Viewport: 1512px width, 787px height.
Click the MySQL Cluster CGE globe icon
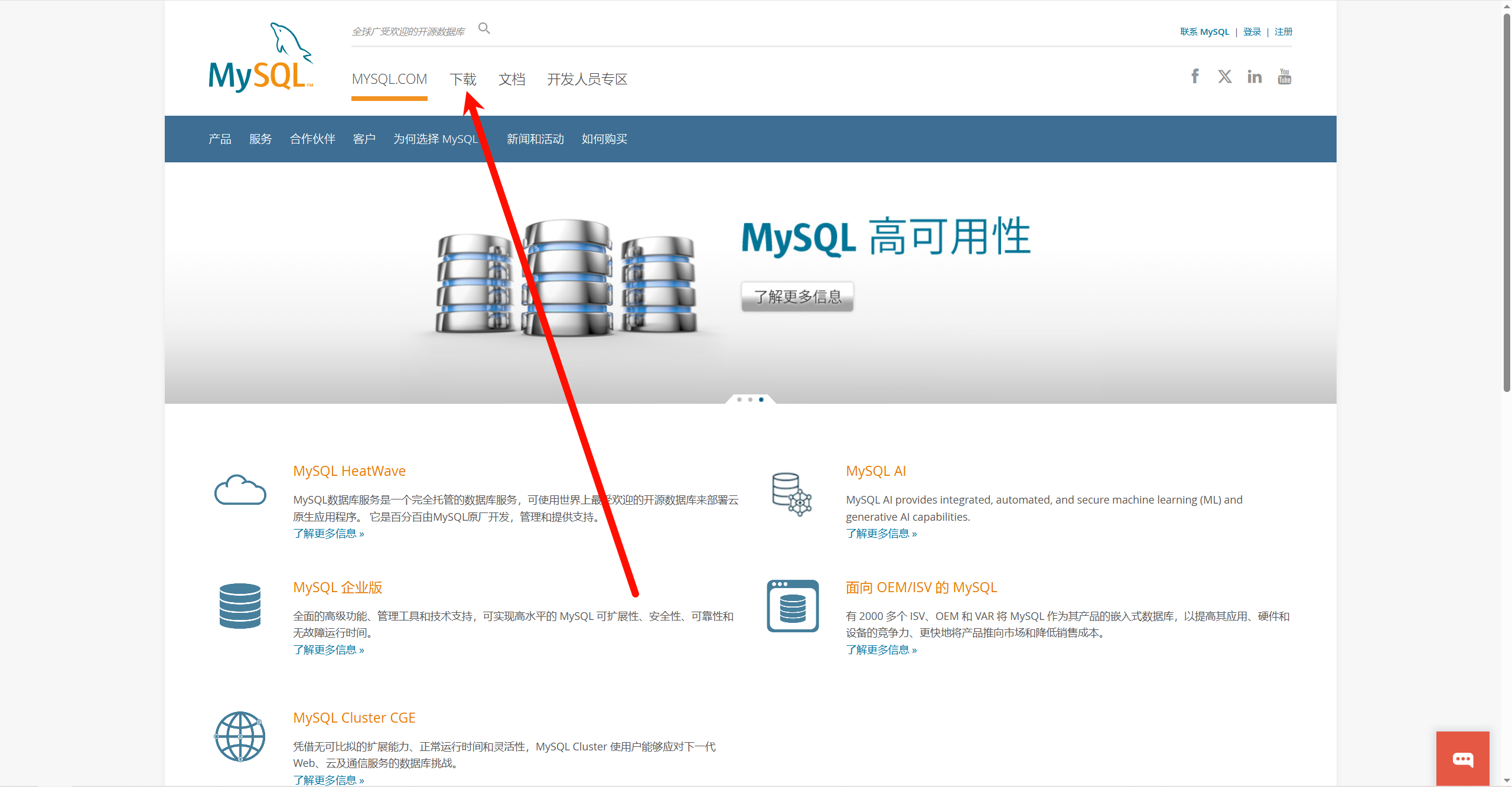pos(240,736)
